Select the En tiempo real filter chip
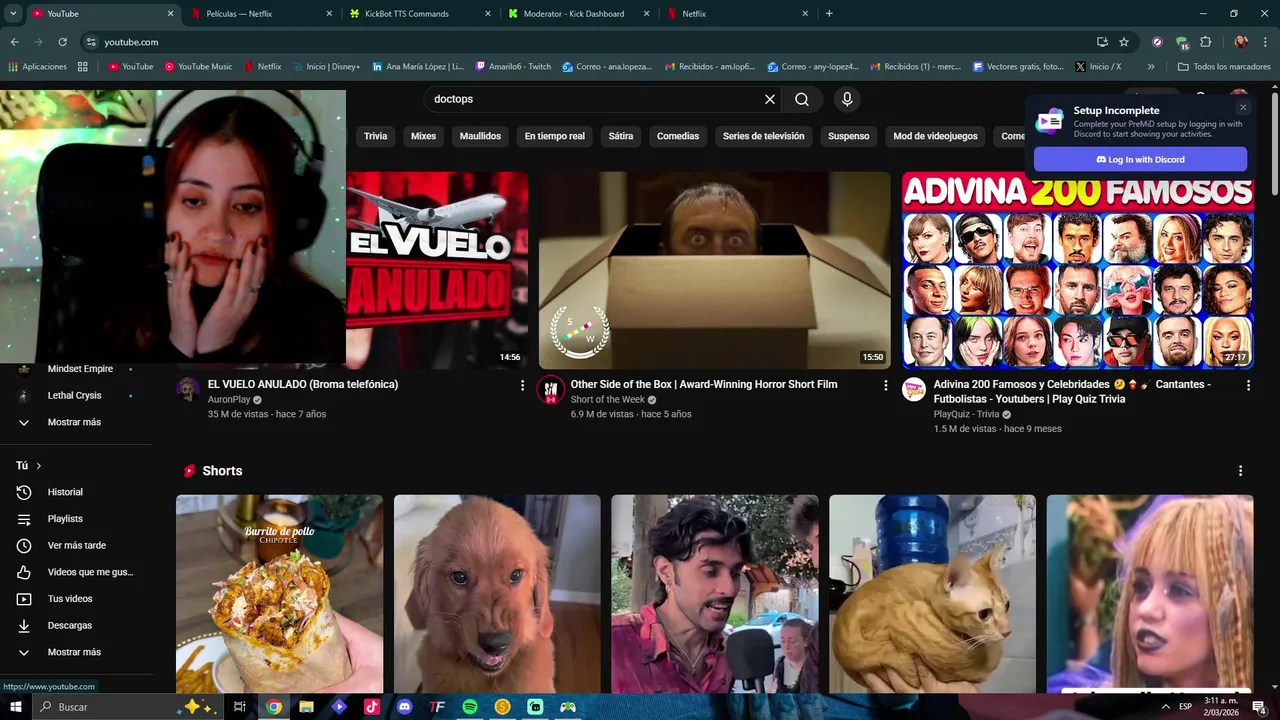Image resolution: width=1280 pixels, height=720 pixels. tap(555, 136)
